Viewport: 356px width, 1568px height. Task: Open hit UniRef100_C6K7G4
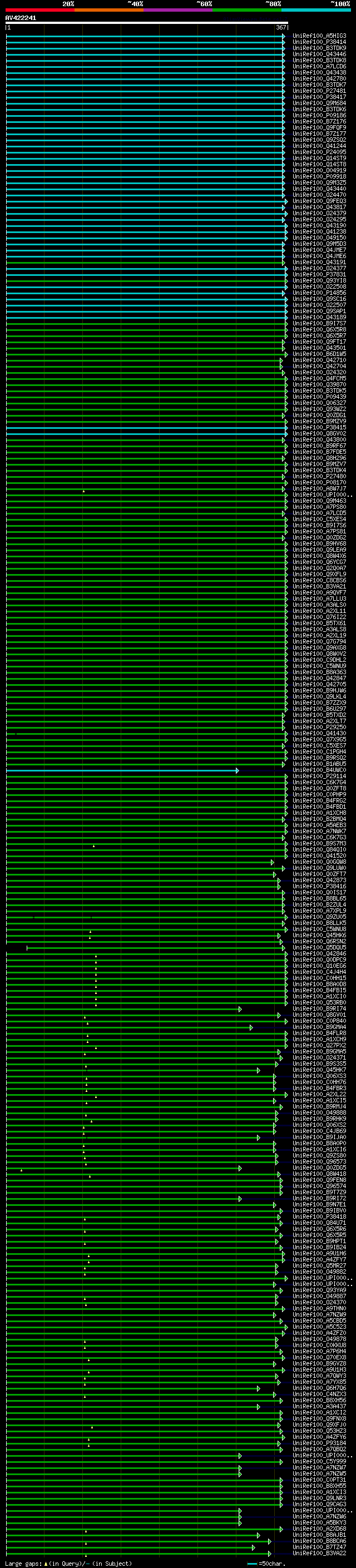click(319, 782)
